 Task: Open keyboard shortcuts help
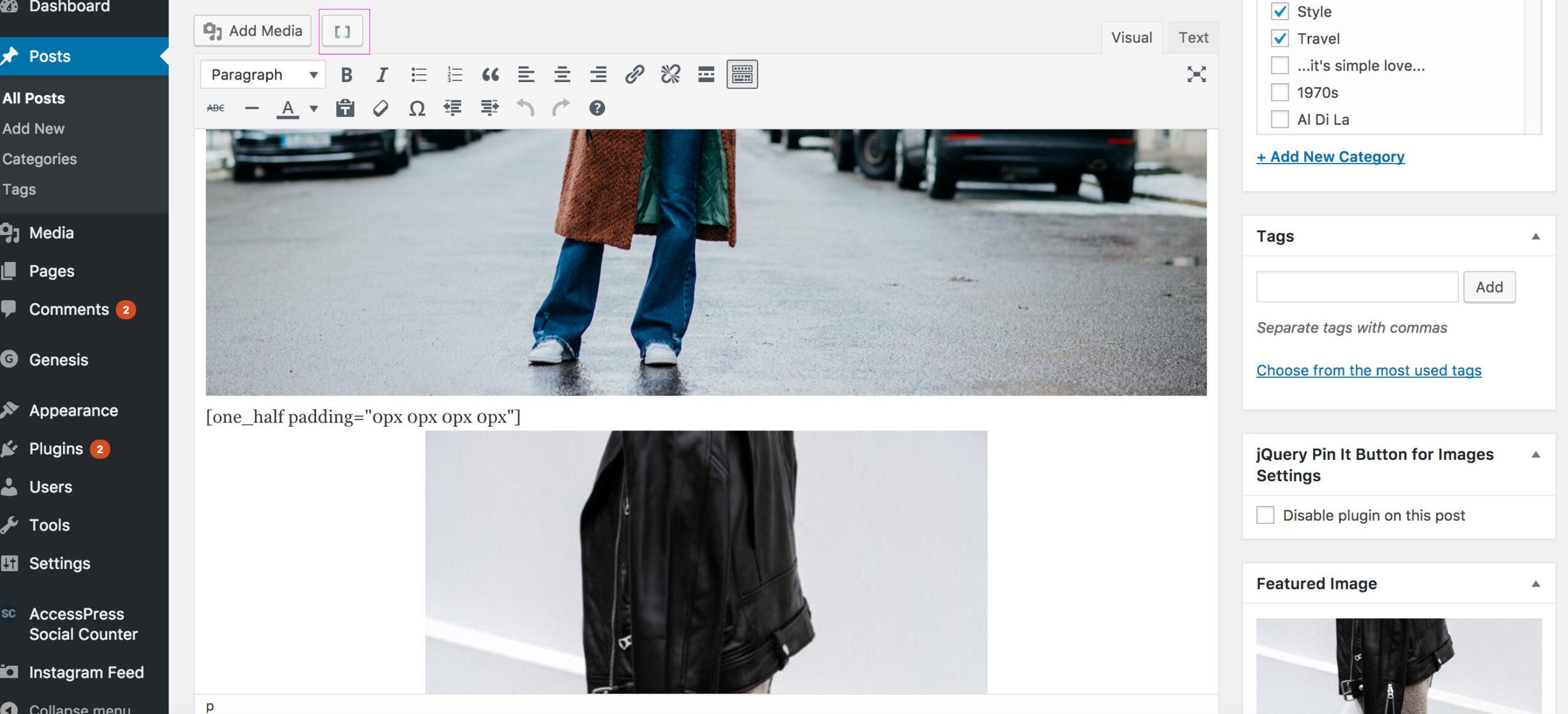coord(597,108)
